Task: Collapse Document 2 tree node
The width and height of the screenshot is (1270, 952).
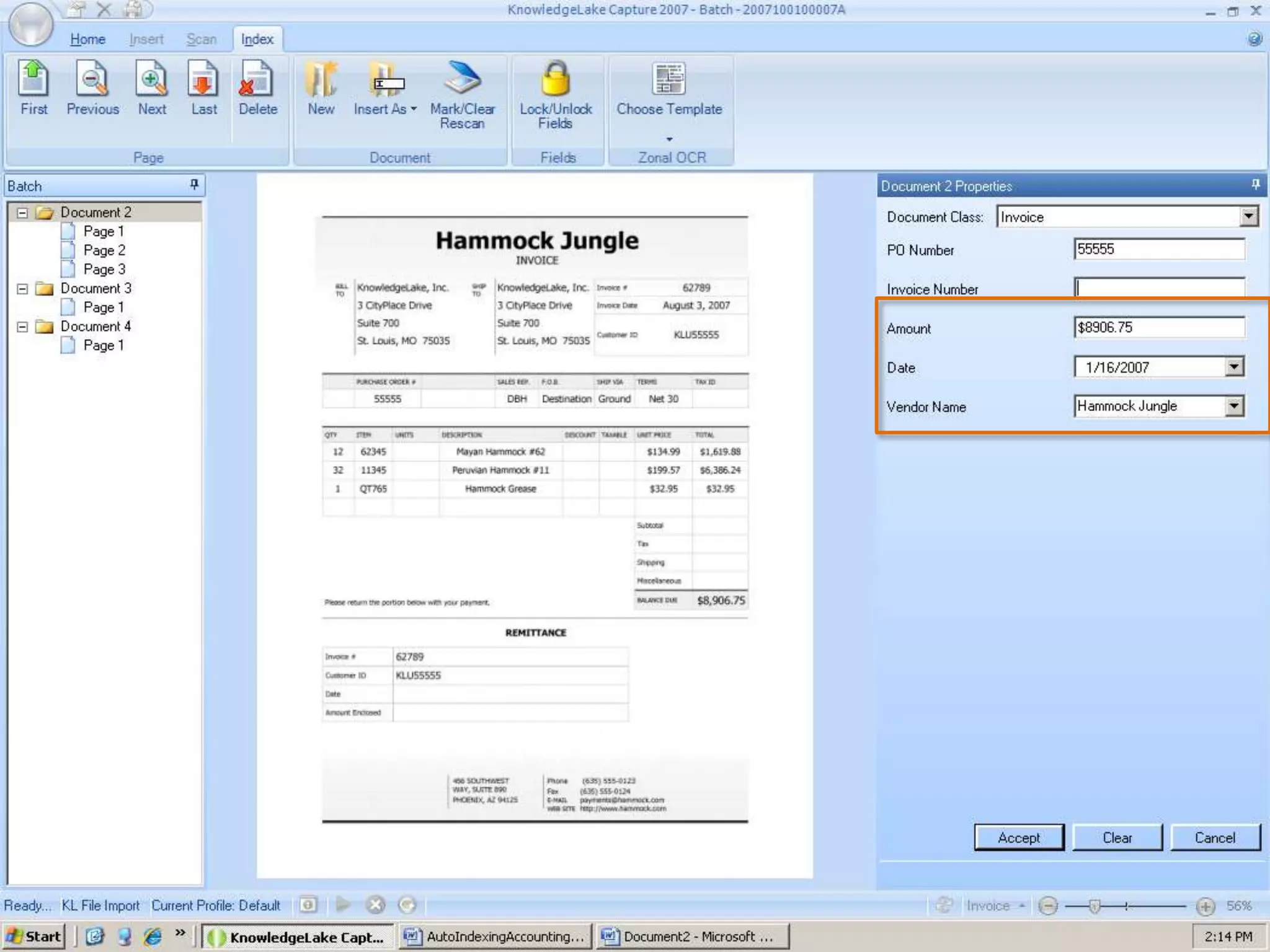Action: click(22, 213)
